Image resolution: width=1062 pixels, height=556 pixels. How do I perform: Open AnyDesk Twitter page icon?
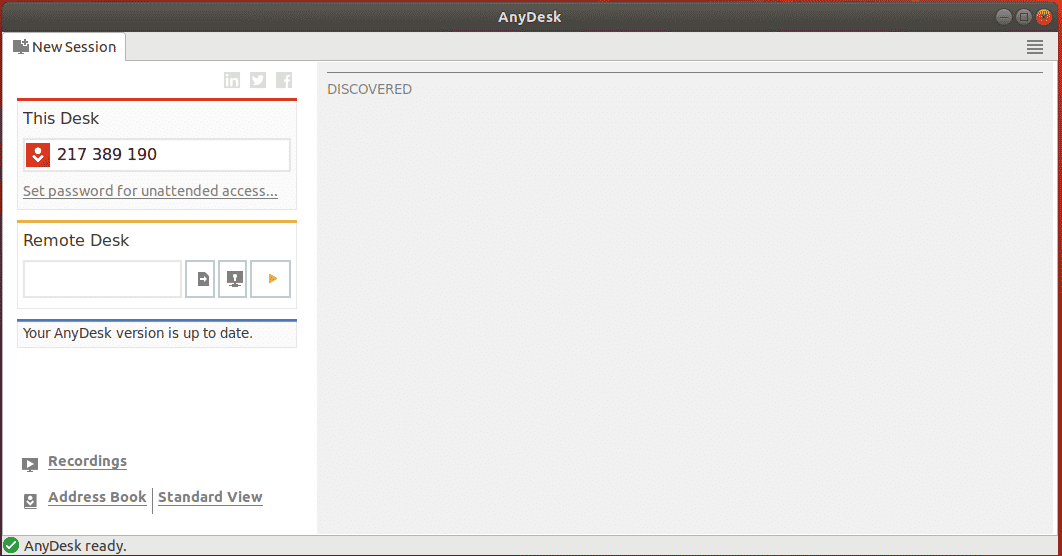(x=258, y=80)
